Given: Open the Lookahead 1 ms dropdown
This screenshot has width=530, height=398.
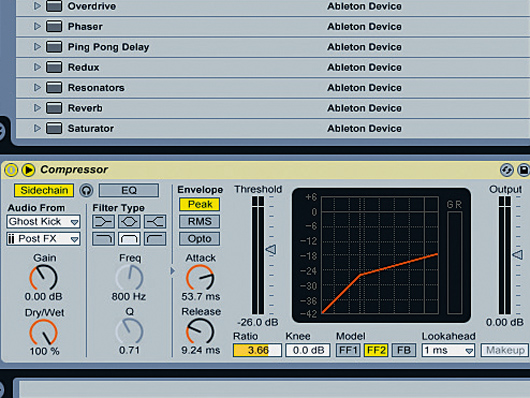Looking at the screenshot, I should pos(448,350).
